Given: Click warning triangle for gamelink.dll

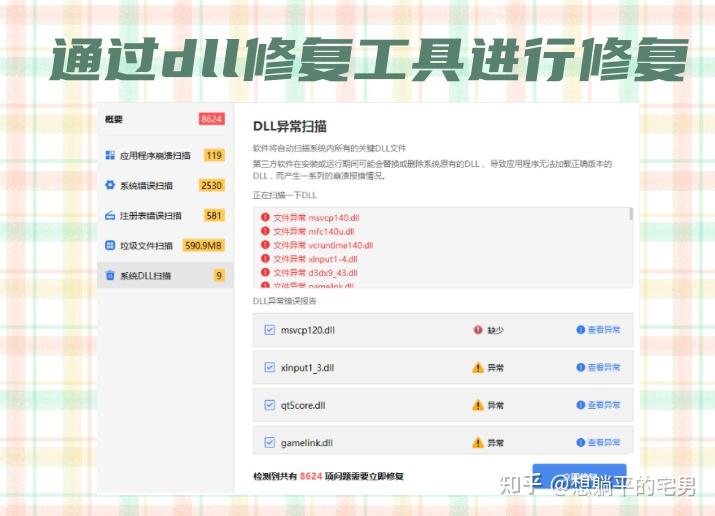Looking at the screenshot, I should click(x=478, y=442).
